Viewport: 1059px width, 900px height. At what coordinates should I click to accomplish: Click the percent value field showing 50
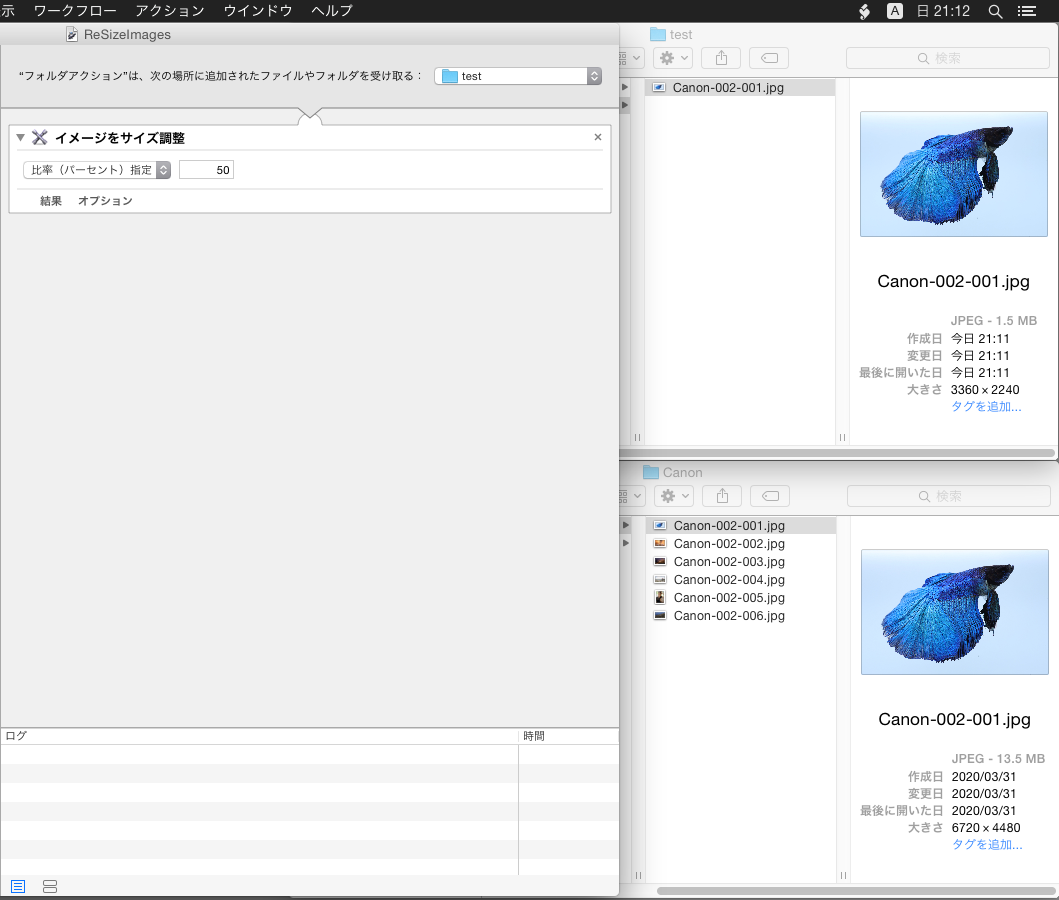click(x=206, y=170)
